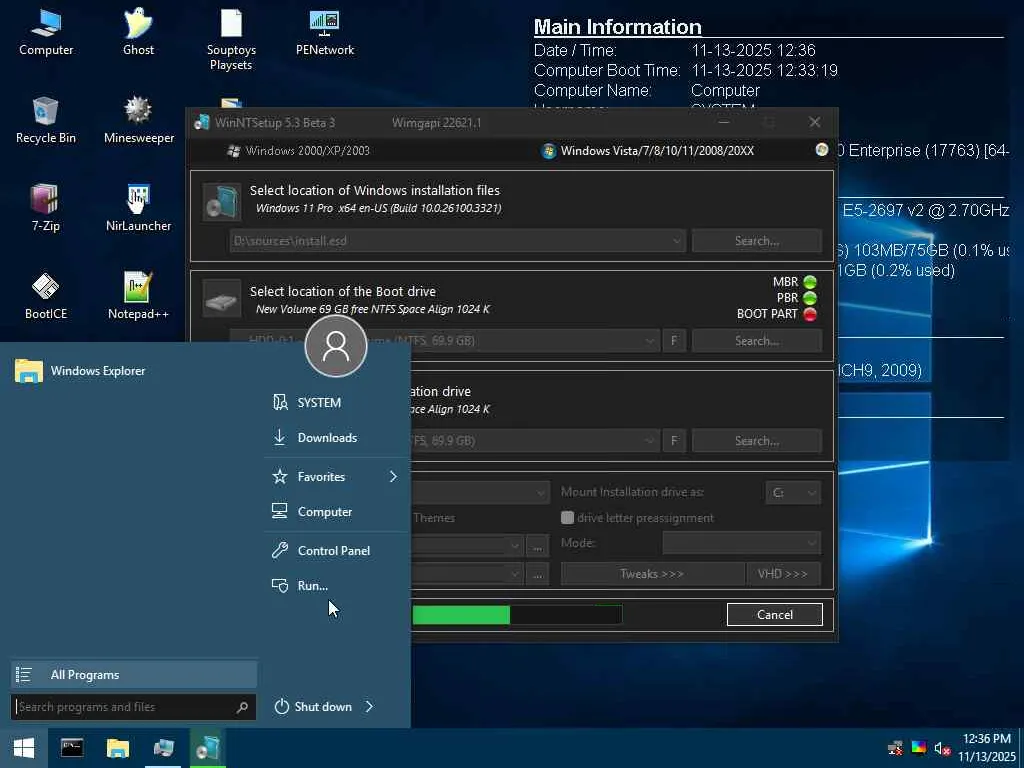Launch Notepad++ from the desktop
Screen dimensions: 1024x768
[x=138, y=297]
